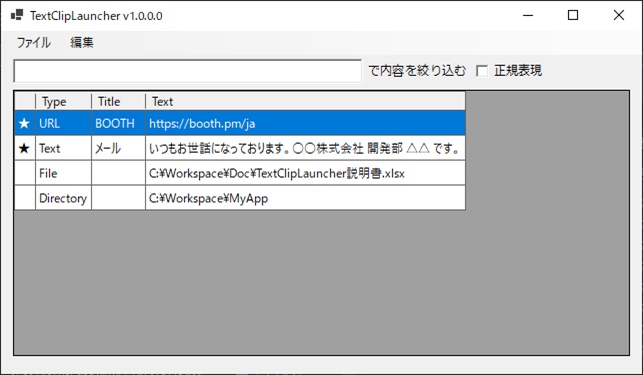Click the empty title cell in Directory row
Image resolution: width=643 pixels, height=375 pixels.
(x=119, y=198)
